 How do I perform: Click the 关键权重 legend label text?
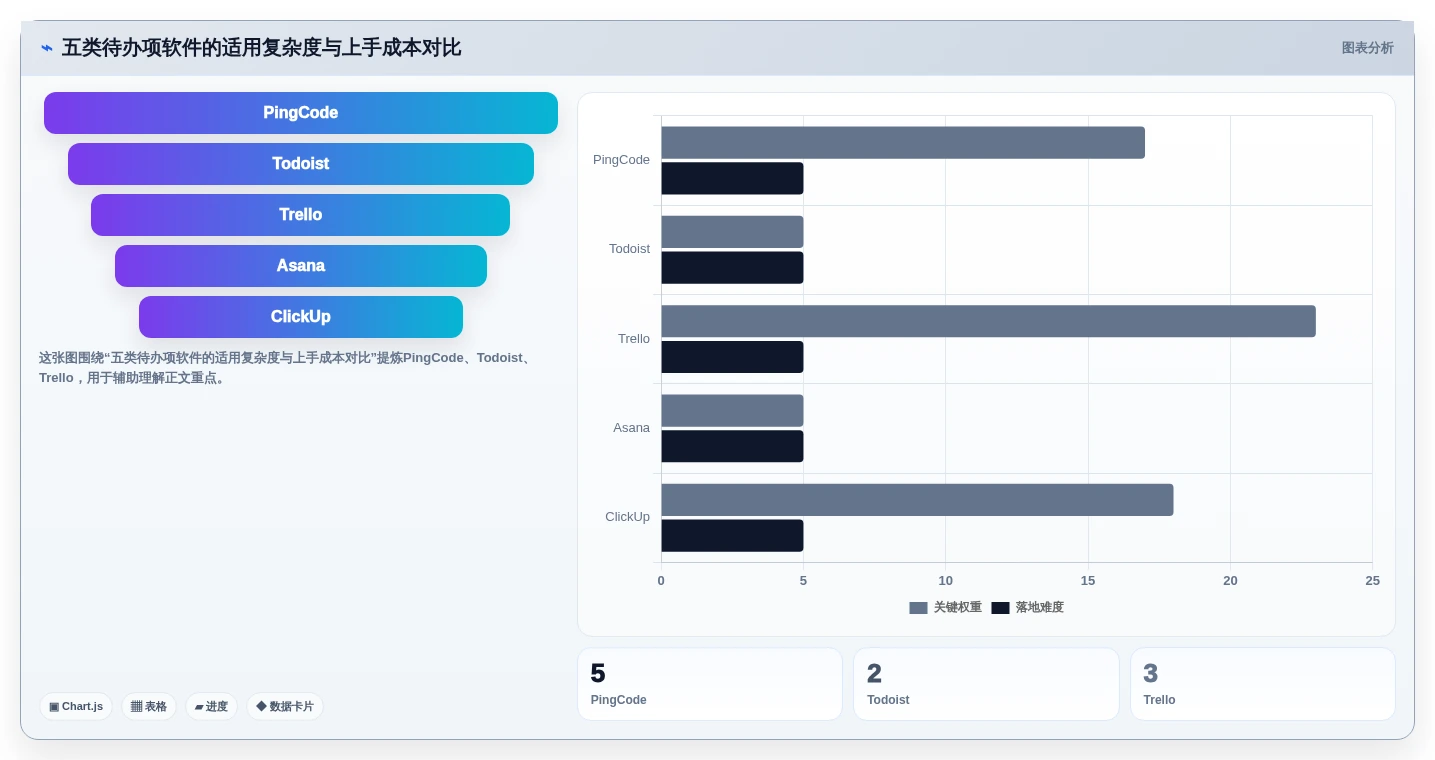coord(958,608)
